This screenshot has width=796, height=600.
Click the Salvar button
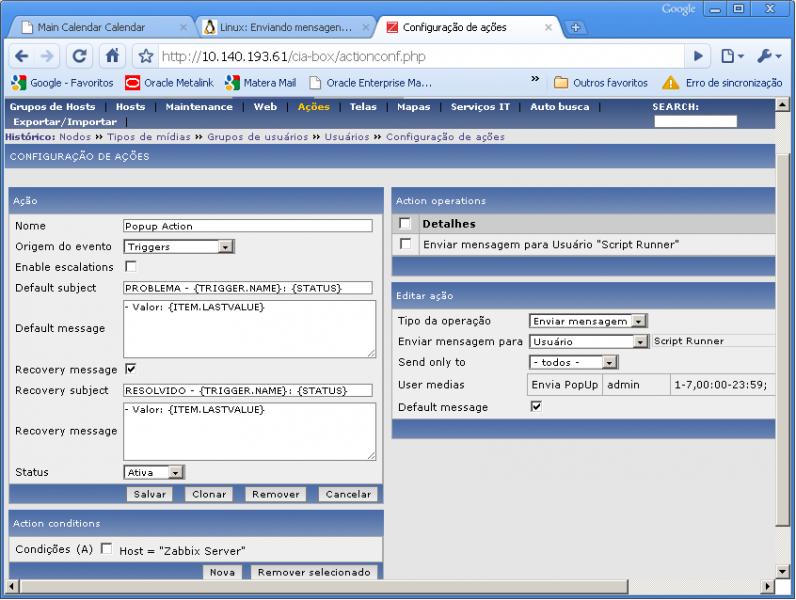(150, 494)
